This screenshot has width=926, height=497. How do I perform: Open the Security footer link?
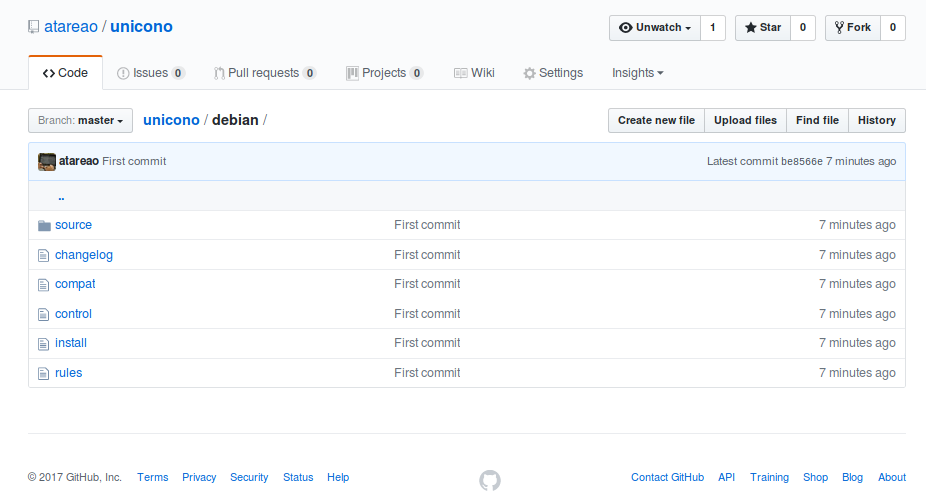click(249, 477)
